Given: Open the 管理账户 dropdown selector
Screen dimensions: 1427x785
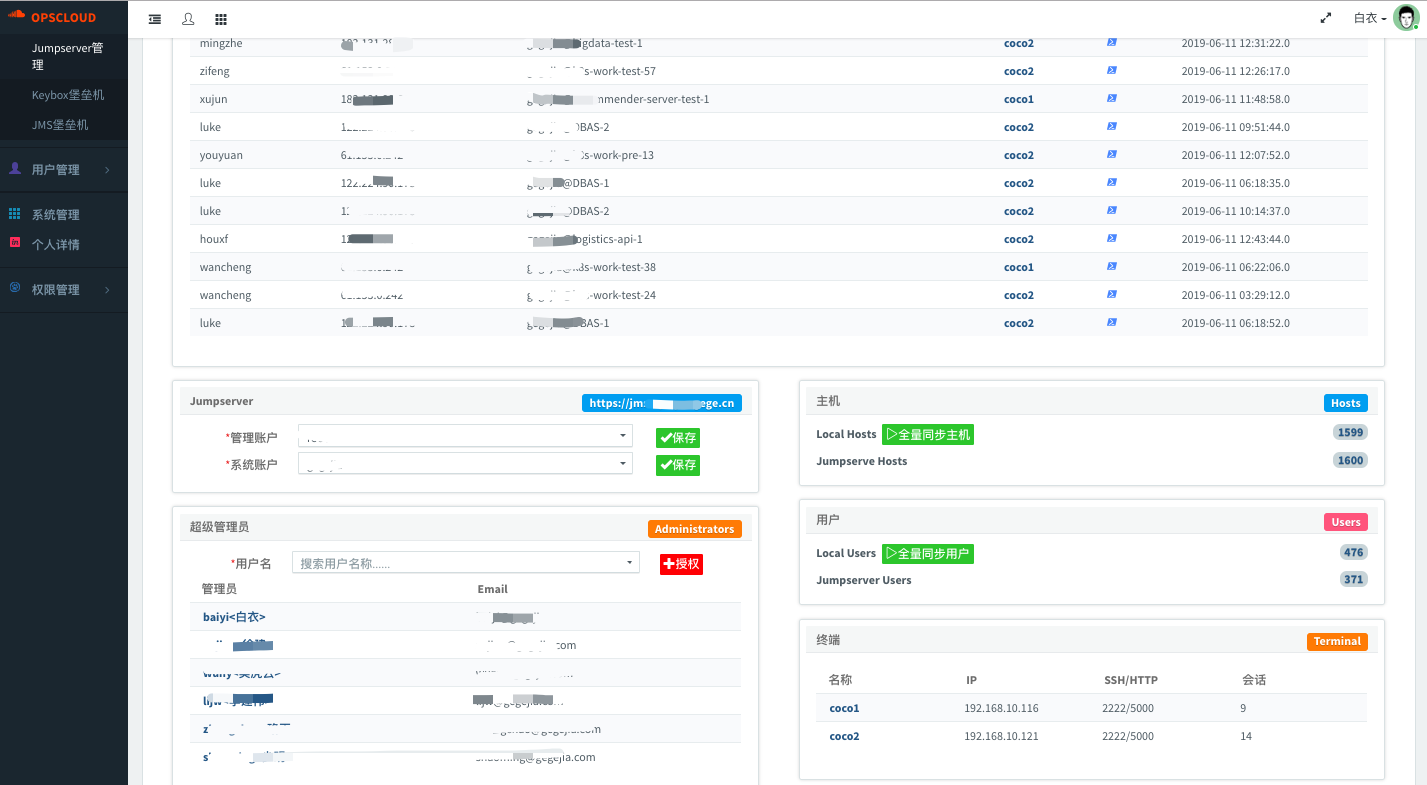Looking at the screenshot, I should 465,436.
